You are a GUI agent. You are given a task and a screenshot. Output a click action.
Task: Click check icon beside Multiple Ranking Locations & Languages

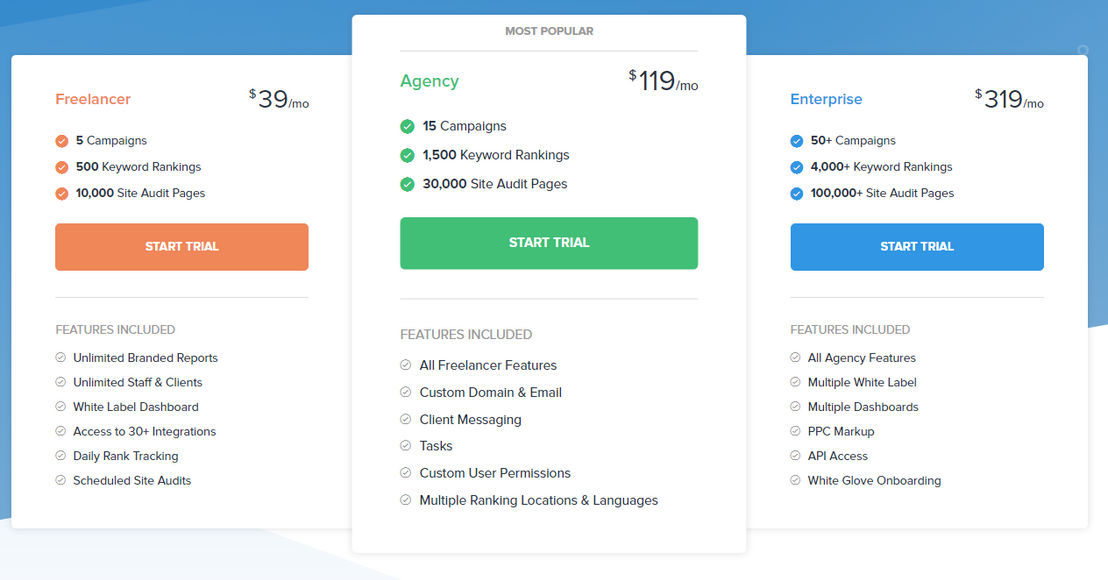tap(406, 499)
